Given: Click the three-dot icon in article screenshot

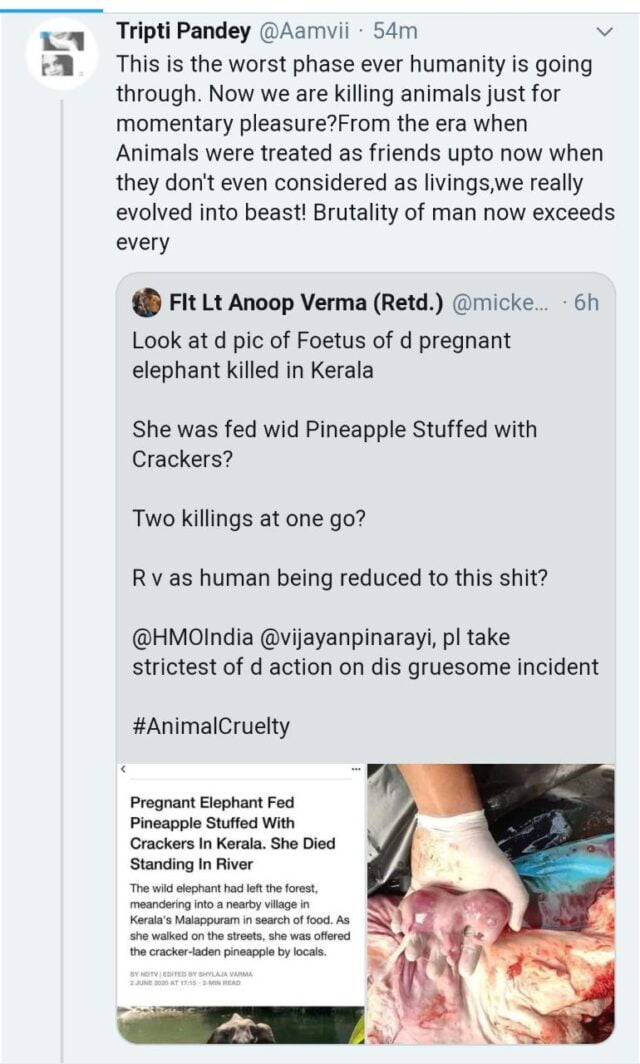Looking at the screenshot, I should pyautogui.click(x=355, y=770).
